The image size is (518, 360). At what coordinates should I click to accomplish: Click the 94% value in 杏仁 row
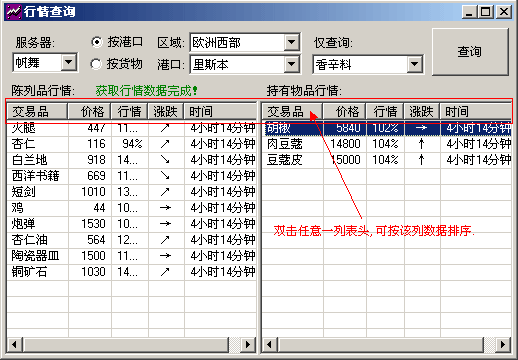click(133, 144)
